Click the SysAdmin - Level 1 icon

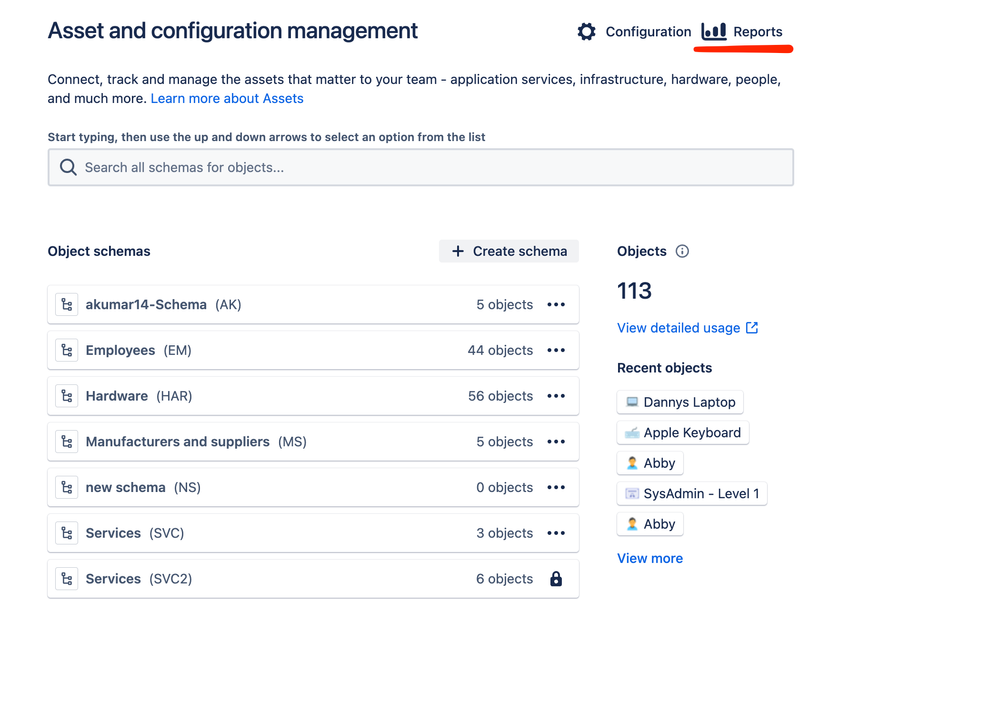632,494
